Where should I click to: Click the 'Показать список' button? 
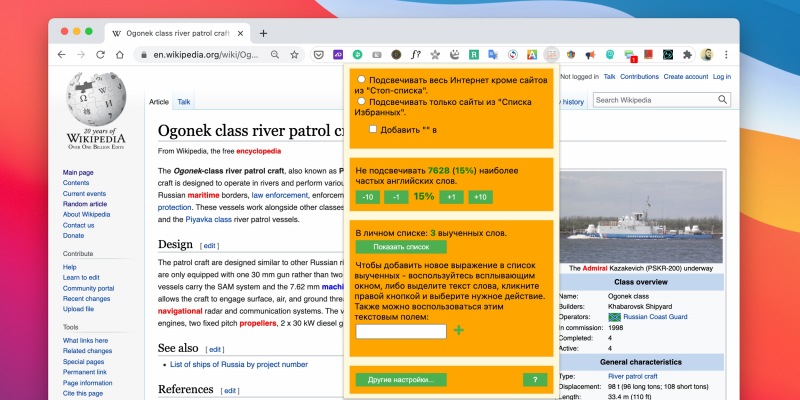401,247
